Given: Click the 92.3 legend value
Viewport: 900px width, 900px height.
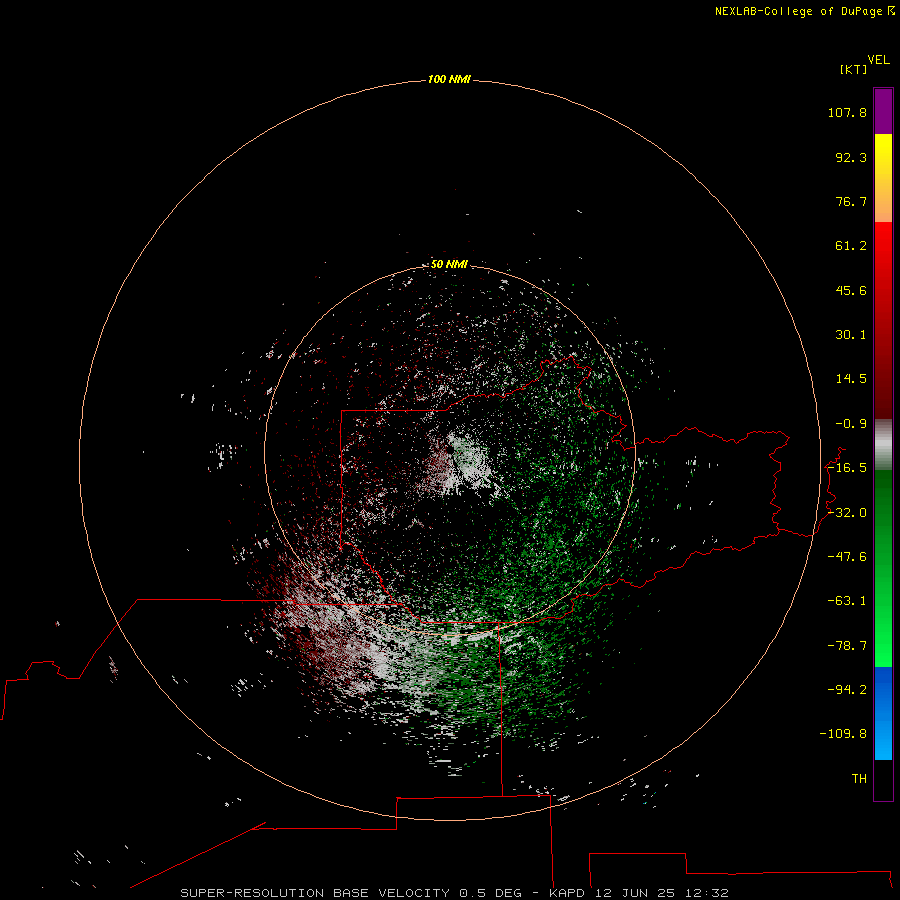Looking at the screenshot, I should [x=851, y=157].
